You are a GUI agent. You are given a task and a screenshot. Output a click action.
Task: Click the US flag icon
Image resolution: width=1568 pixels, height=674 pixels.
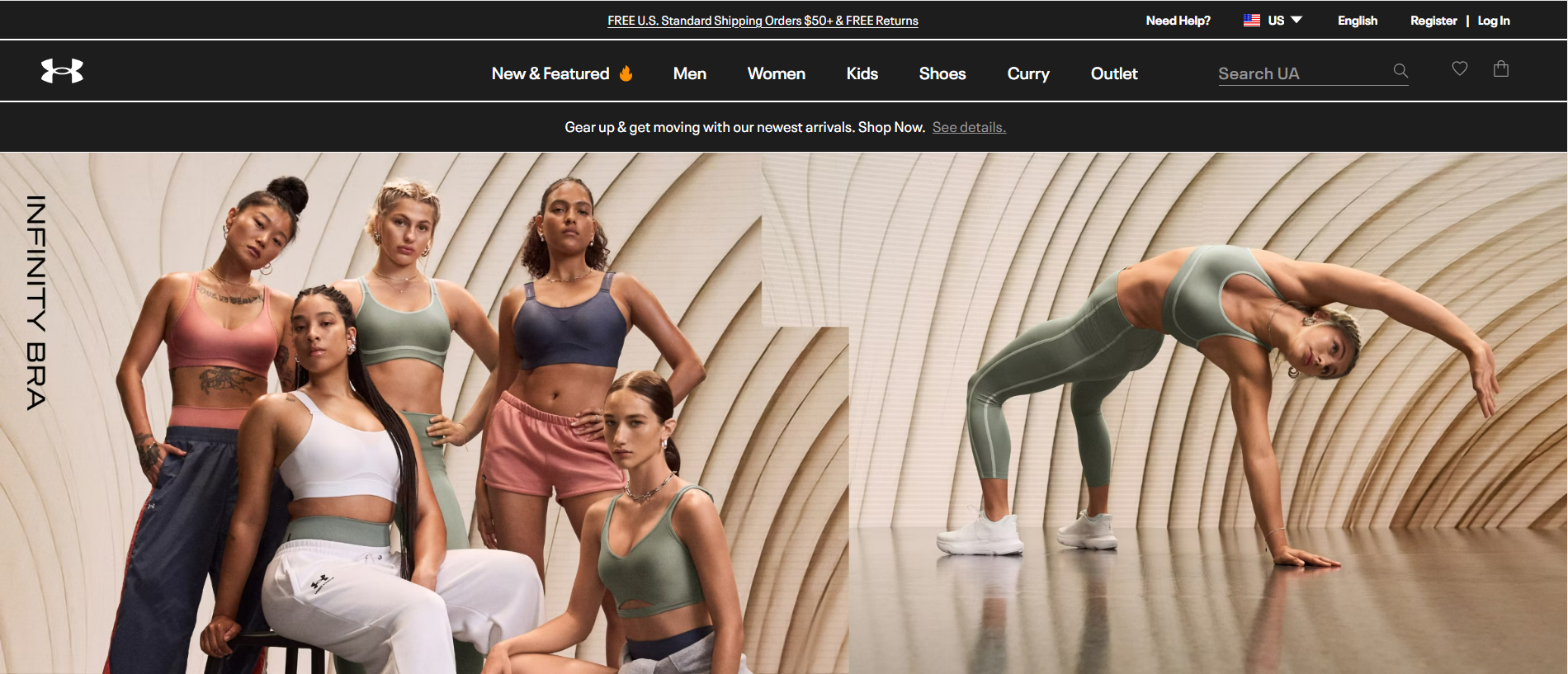1251,21
